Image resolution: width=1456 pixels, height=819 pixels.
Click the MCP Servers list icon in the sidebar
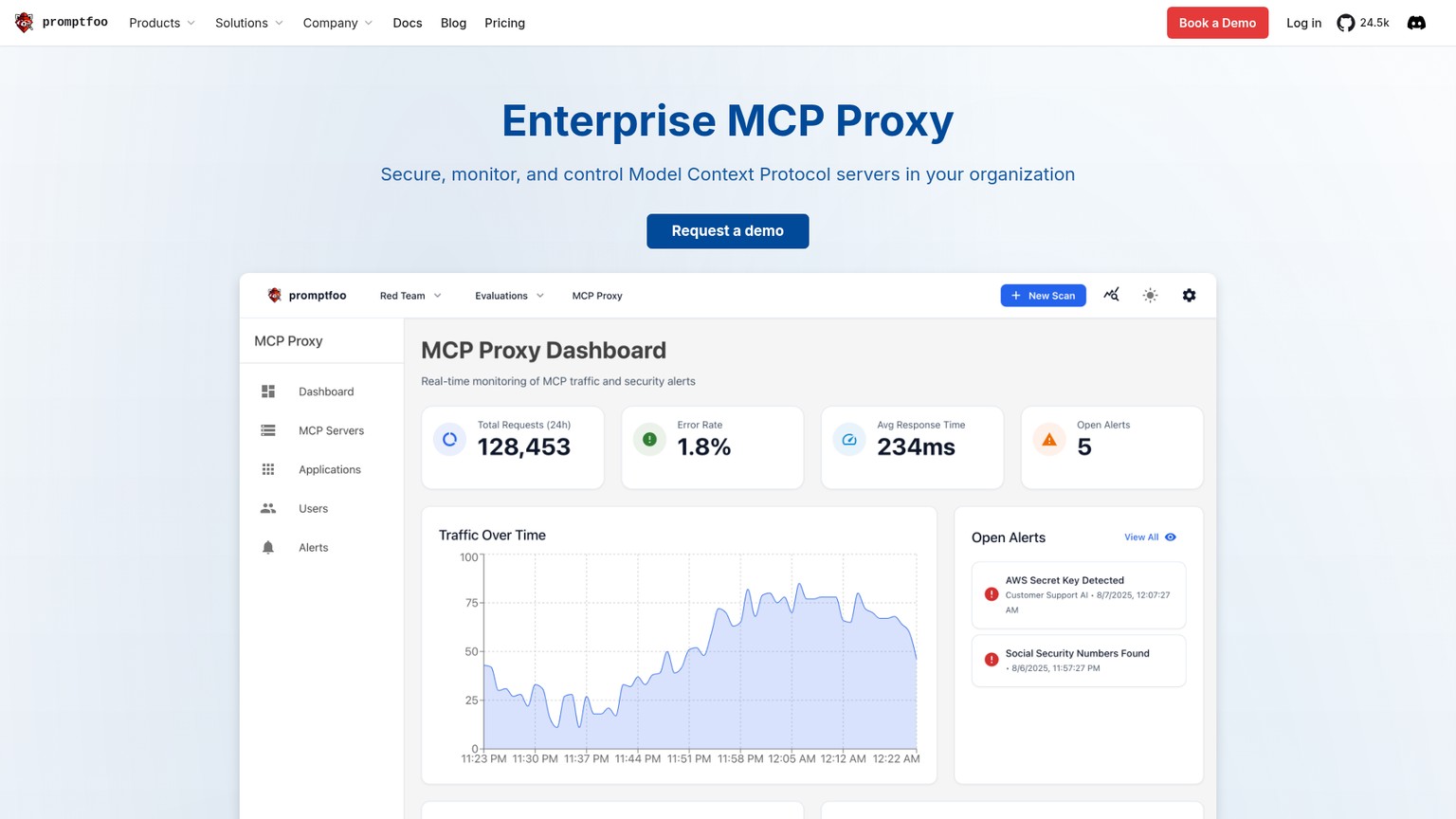click(x=268, y=430)
